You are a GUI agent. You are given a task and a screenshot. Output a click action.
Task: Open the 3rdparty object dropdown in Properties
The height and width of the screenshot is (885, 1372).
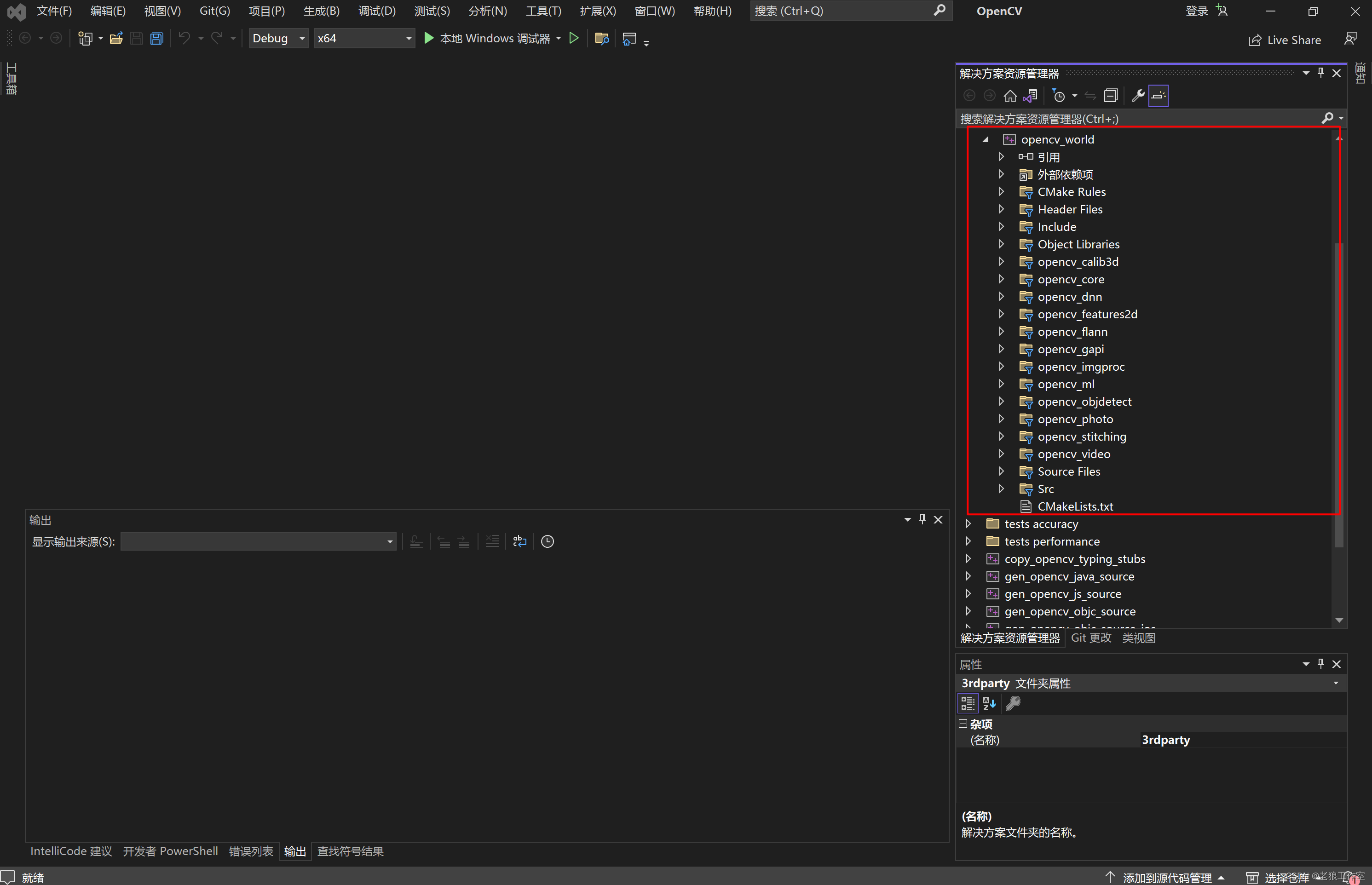pos(1336,683)
